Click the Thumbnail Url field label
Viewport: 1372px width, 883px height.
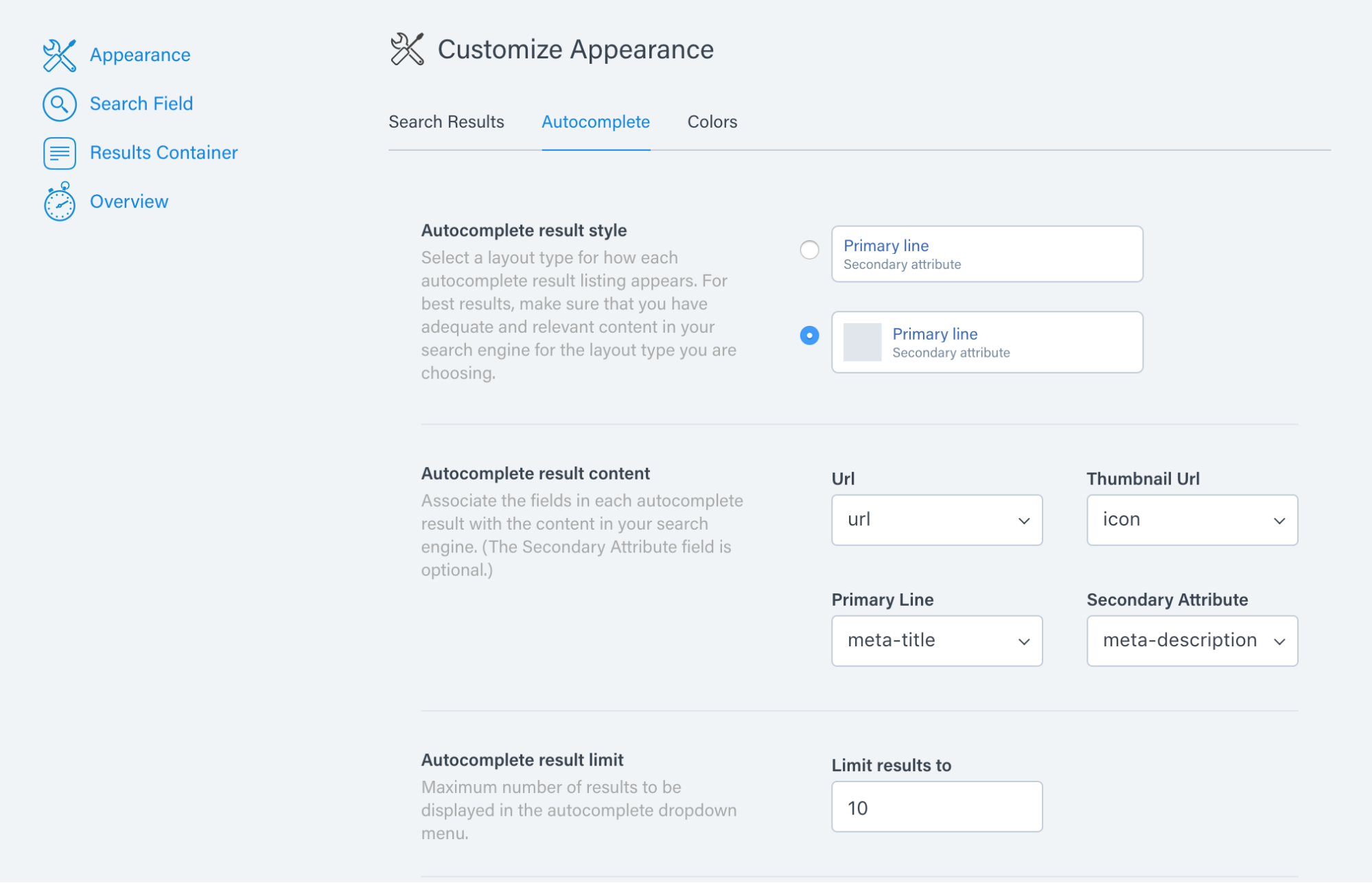coord(1143,479)
